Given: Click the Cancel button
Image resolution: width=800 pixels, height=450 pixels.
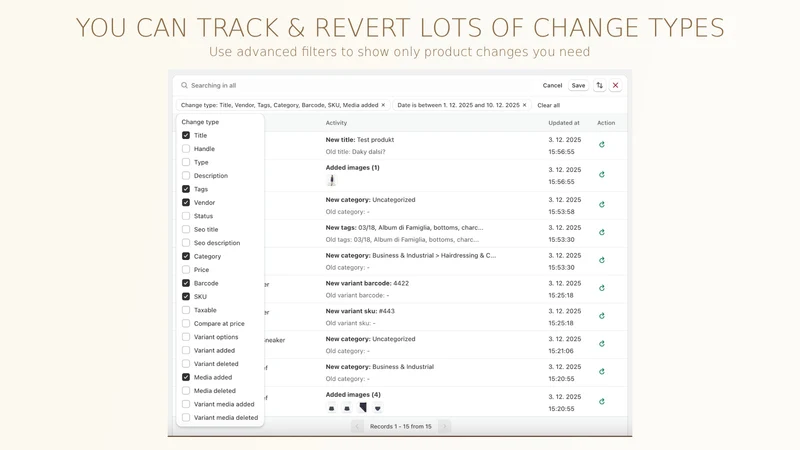Looking at the screenshot, I should click(x=552, y=86).
